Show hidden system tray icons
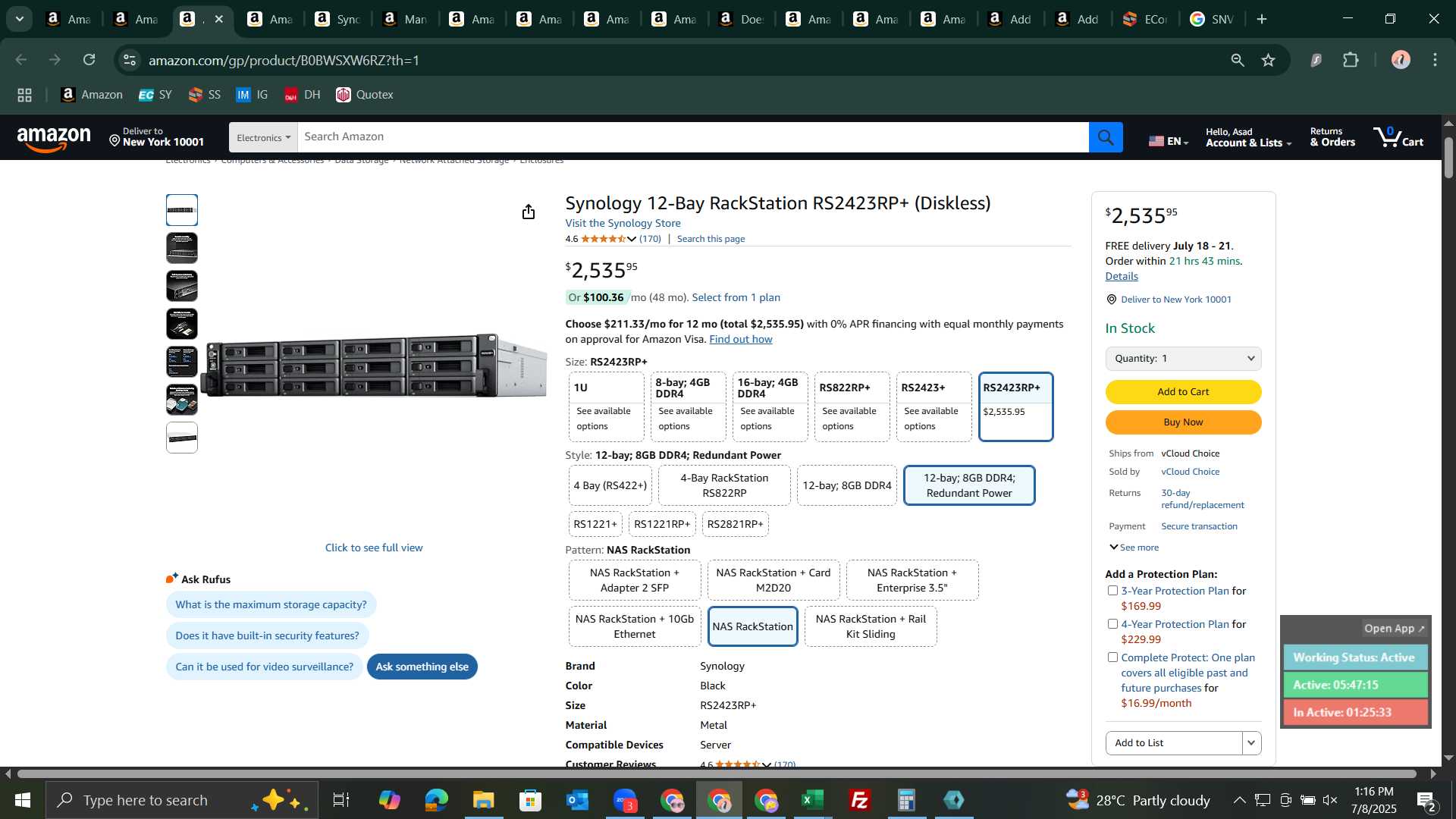The width and height of the screenshot is (1456, 819). (1239, 800)
